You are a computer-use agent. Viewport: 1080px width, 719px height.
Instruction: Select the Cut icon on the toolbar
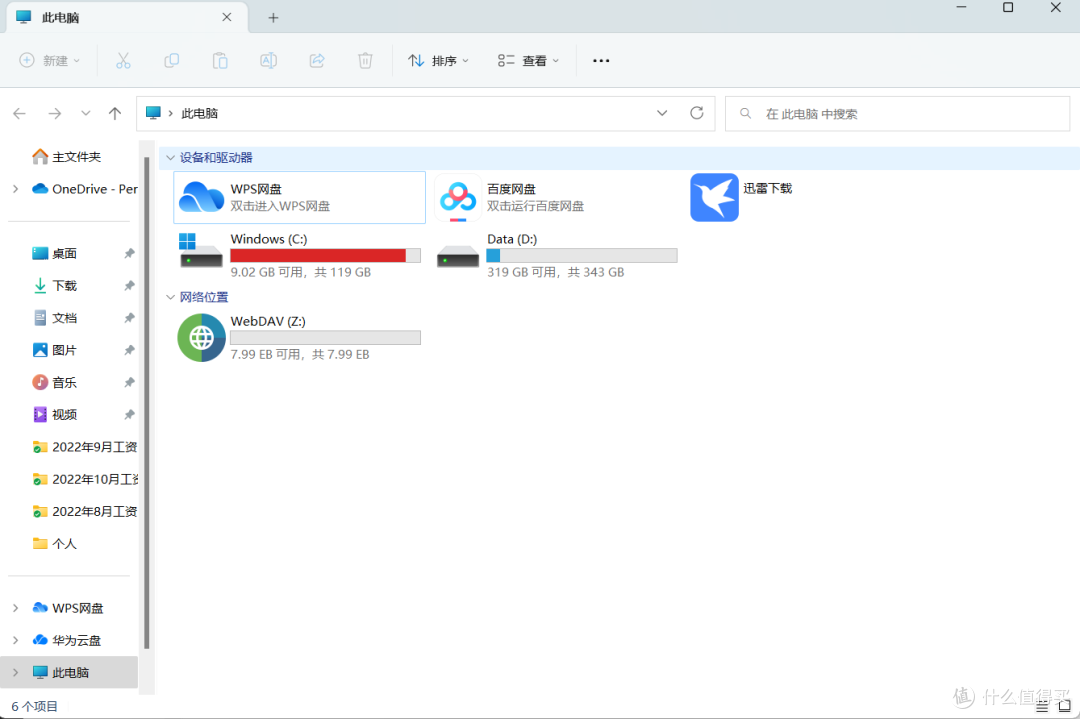pyautogui.click(x=123, y=60)
